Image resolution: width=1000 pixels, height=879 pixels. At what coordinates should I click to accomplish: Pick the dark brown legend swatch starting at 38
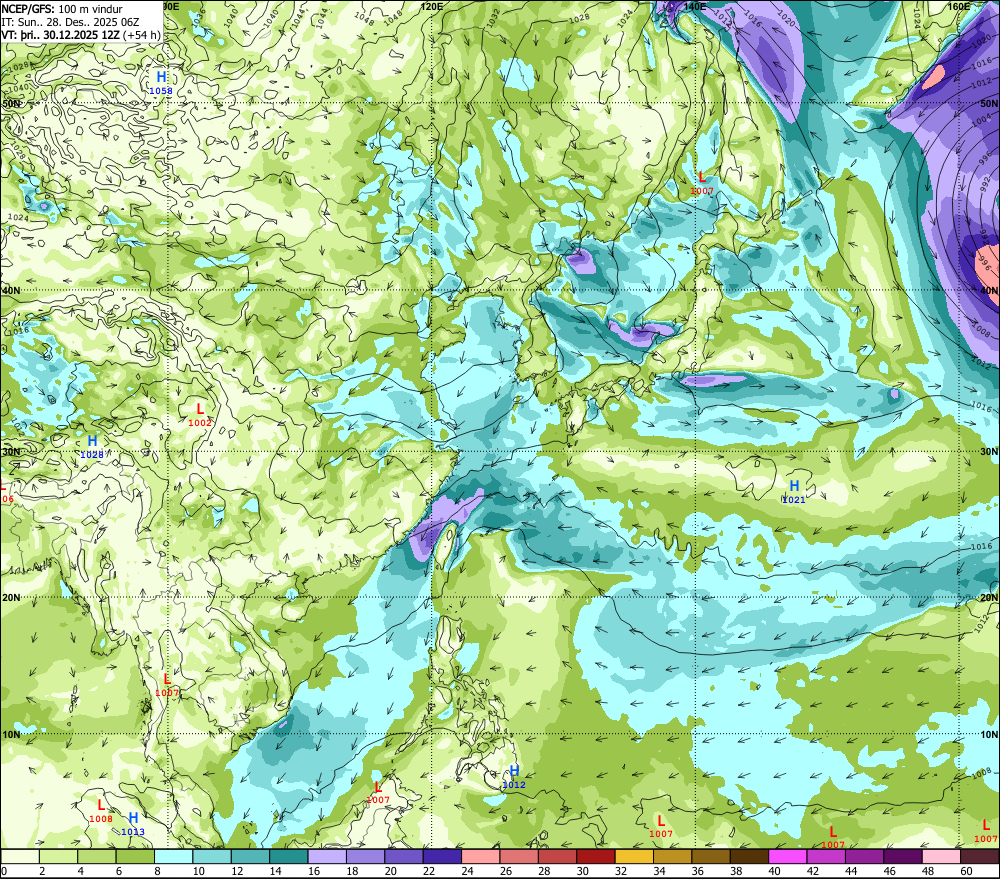coord(749,856)
